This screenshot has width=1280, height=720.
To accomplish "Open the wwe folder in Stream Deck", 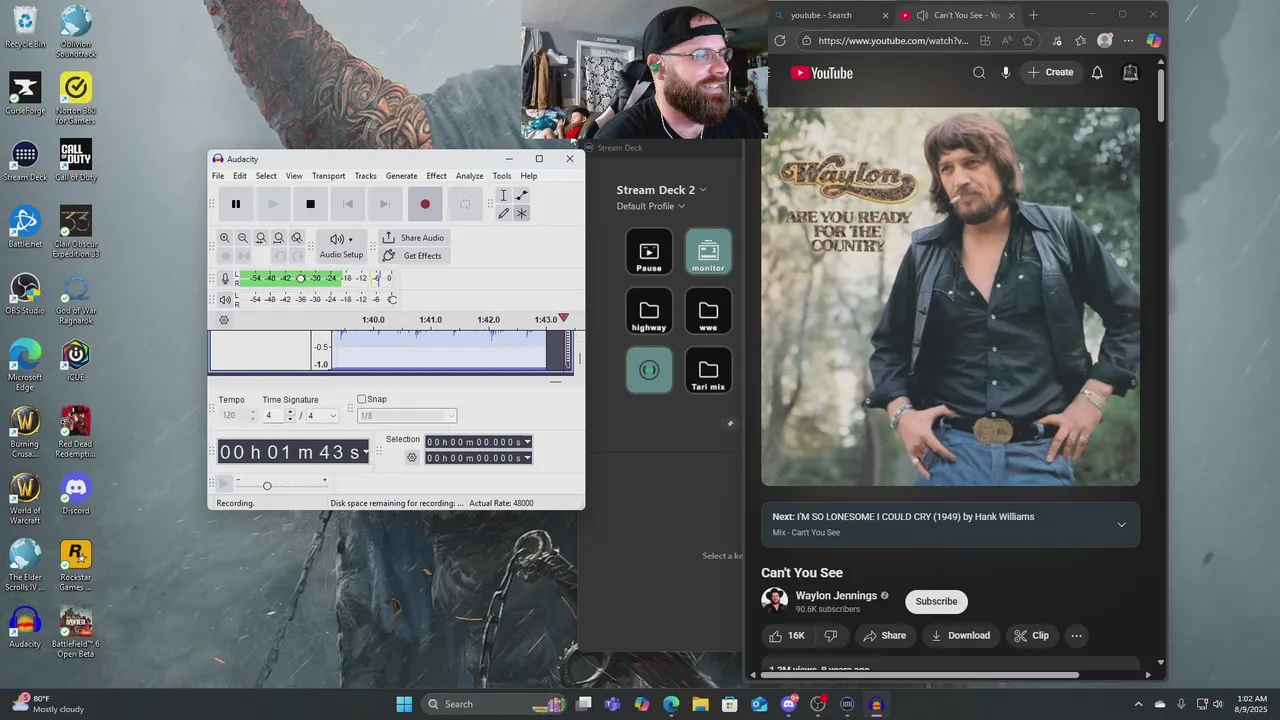I will 708,311.
